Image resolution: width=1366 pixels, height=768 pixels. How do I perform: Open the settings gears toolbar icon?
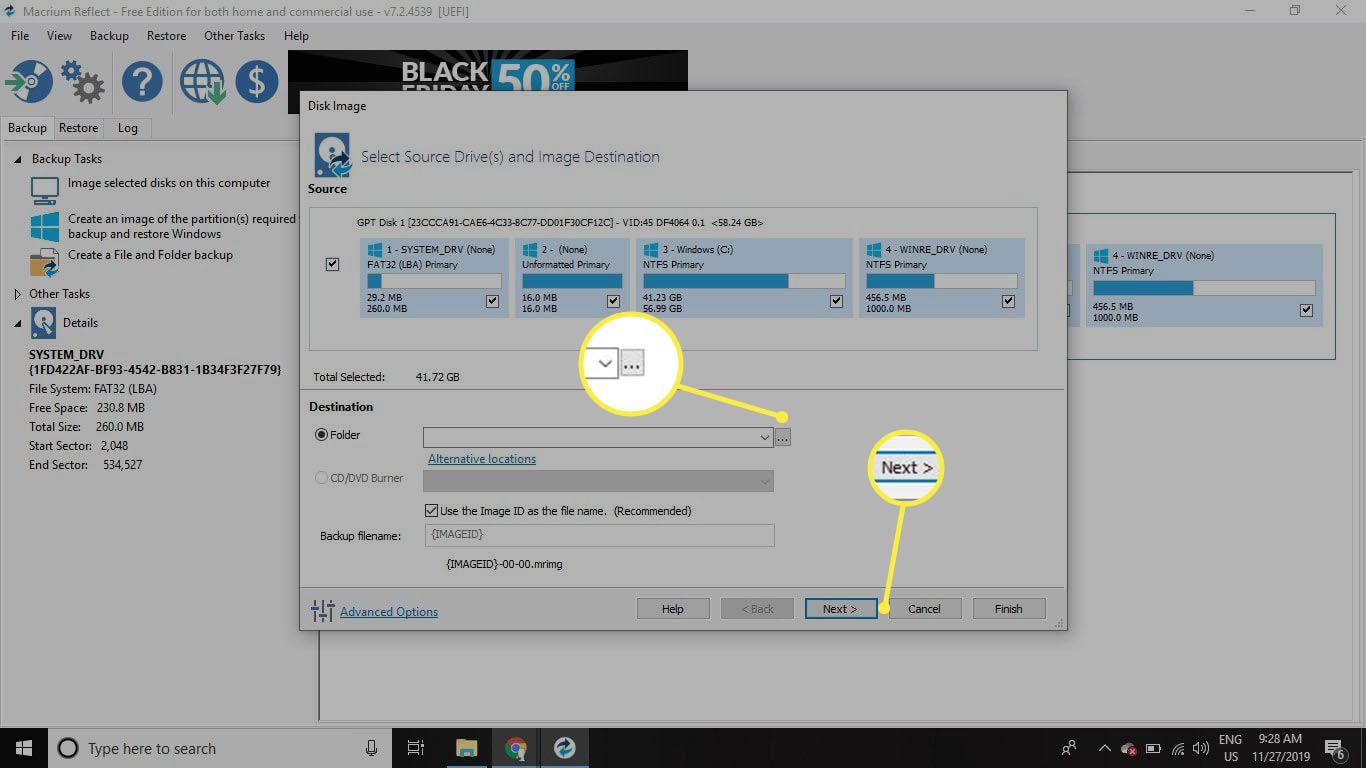pos(83,81)
